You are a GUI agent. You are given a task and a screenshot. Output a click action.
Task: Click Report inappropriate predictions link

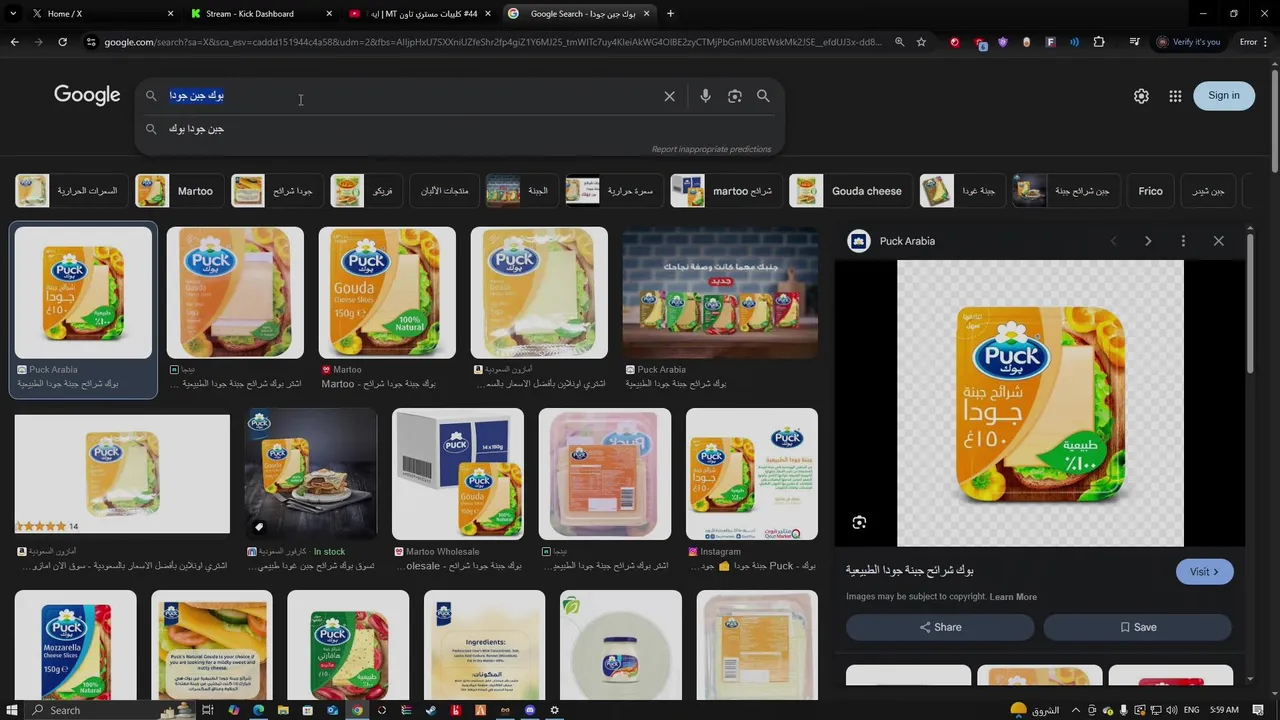click(711, 149)
